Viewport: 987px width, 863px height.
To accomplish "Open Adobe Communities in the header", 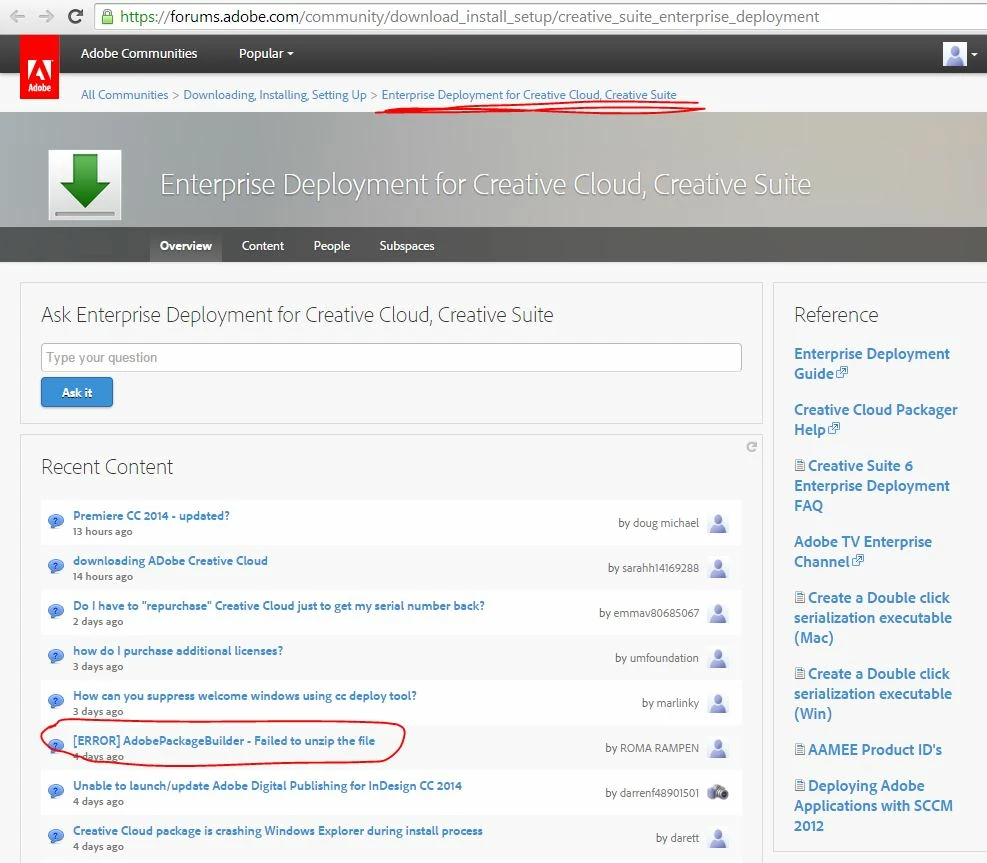I will [138, 54].
